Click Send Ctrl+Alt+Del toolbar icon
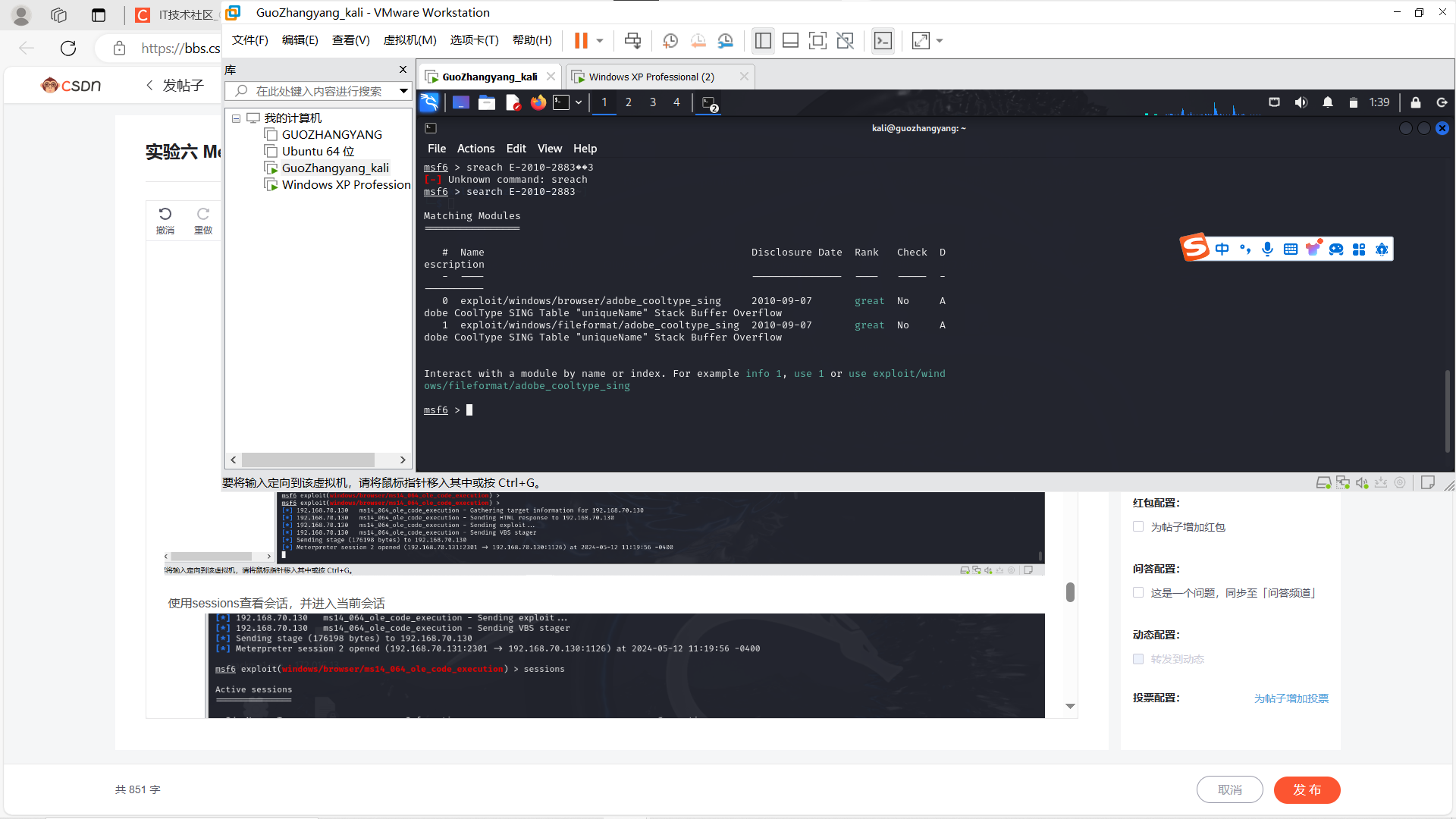Screen dimensions: 1456x819 coord(632,41)
